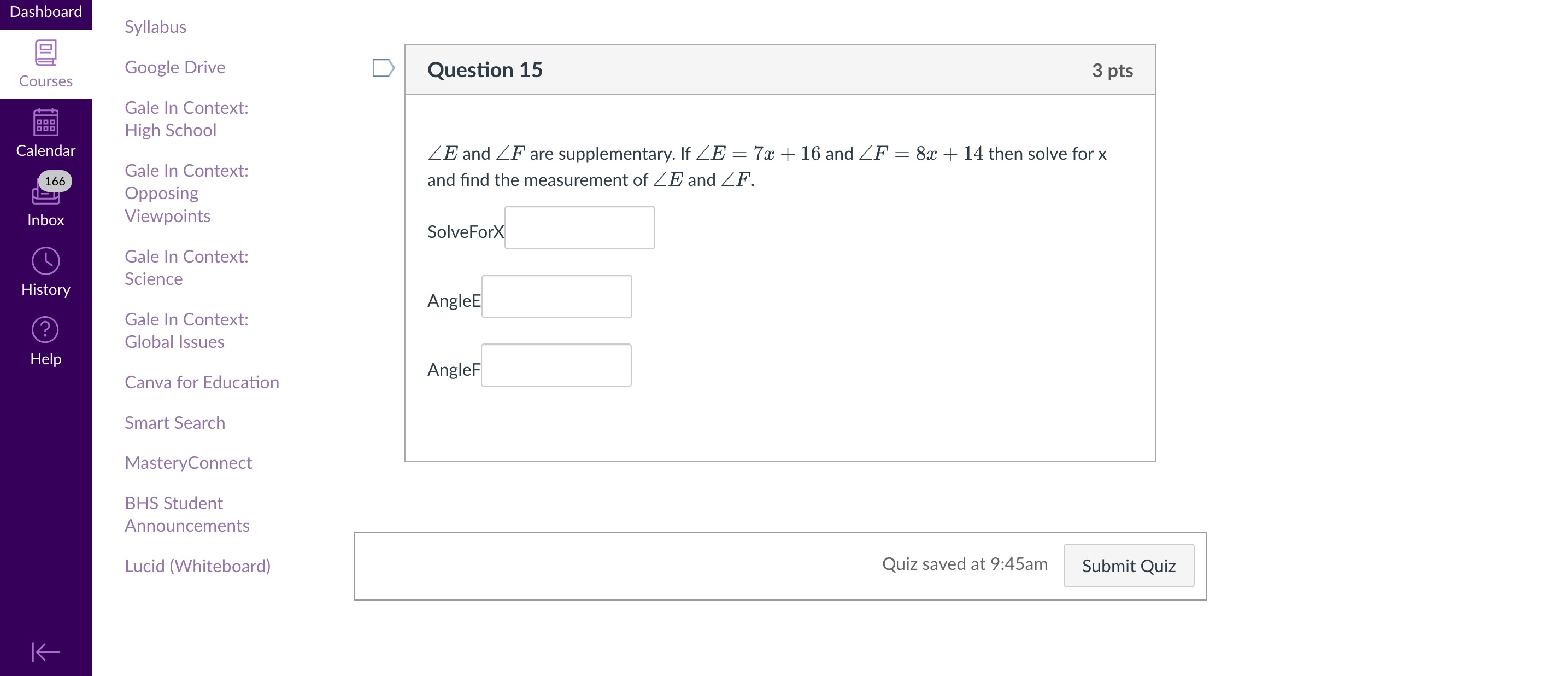
Task: Click the question flag/bookmark icon
Action: click(383, 68)
